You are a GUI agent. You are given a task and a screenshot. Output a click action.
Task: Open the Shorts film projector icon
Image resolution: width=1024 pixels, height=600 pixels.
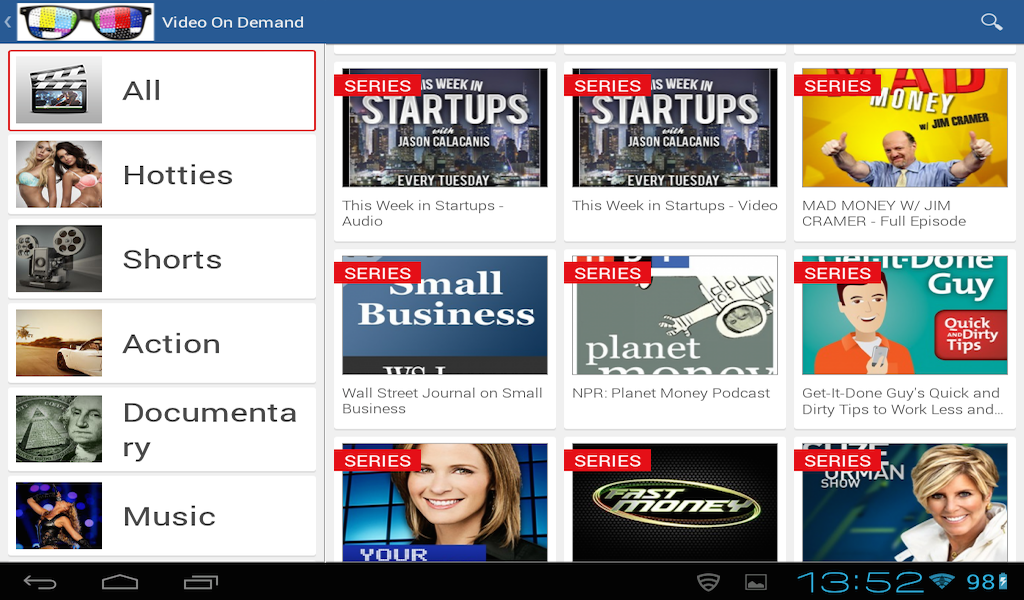point(59,259)
